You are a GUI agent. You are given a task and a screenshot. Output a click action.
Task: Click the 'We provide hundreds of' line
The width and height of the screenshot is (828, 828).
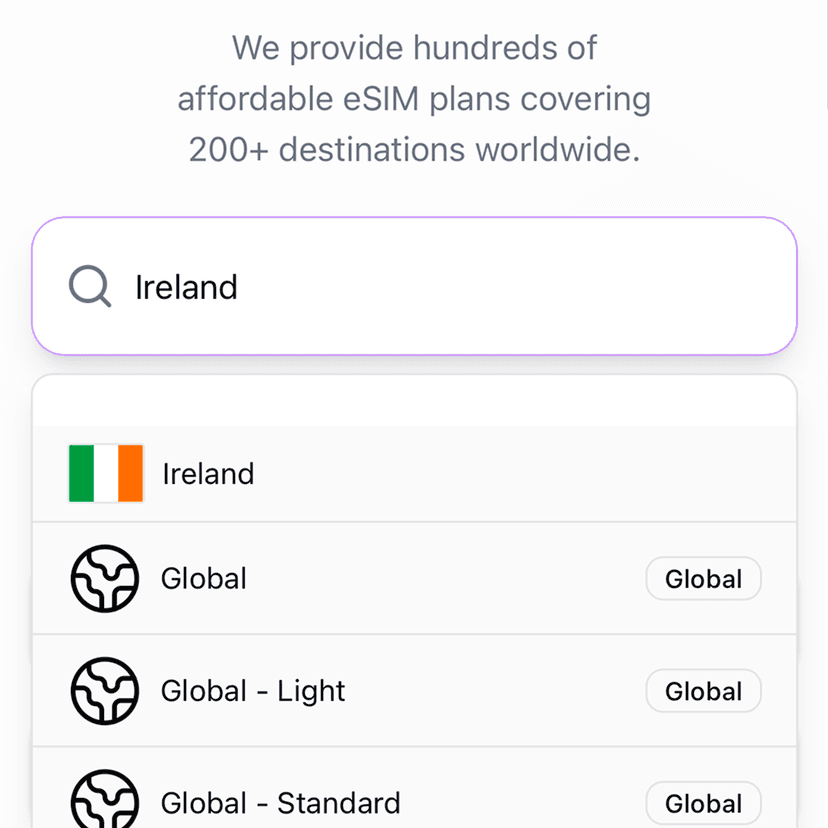point(414,47)
